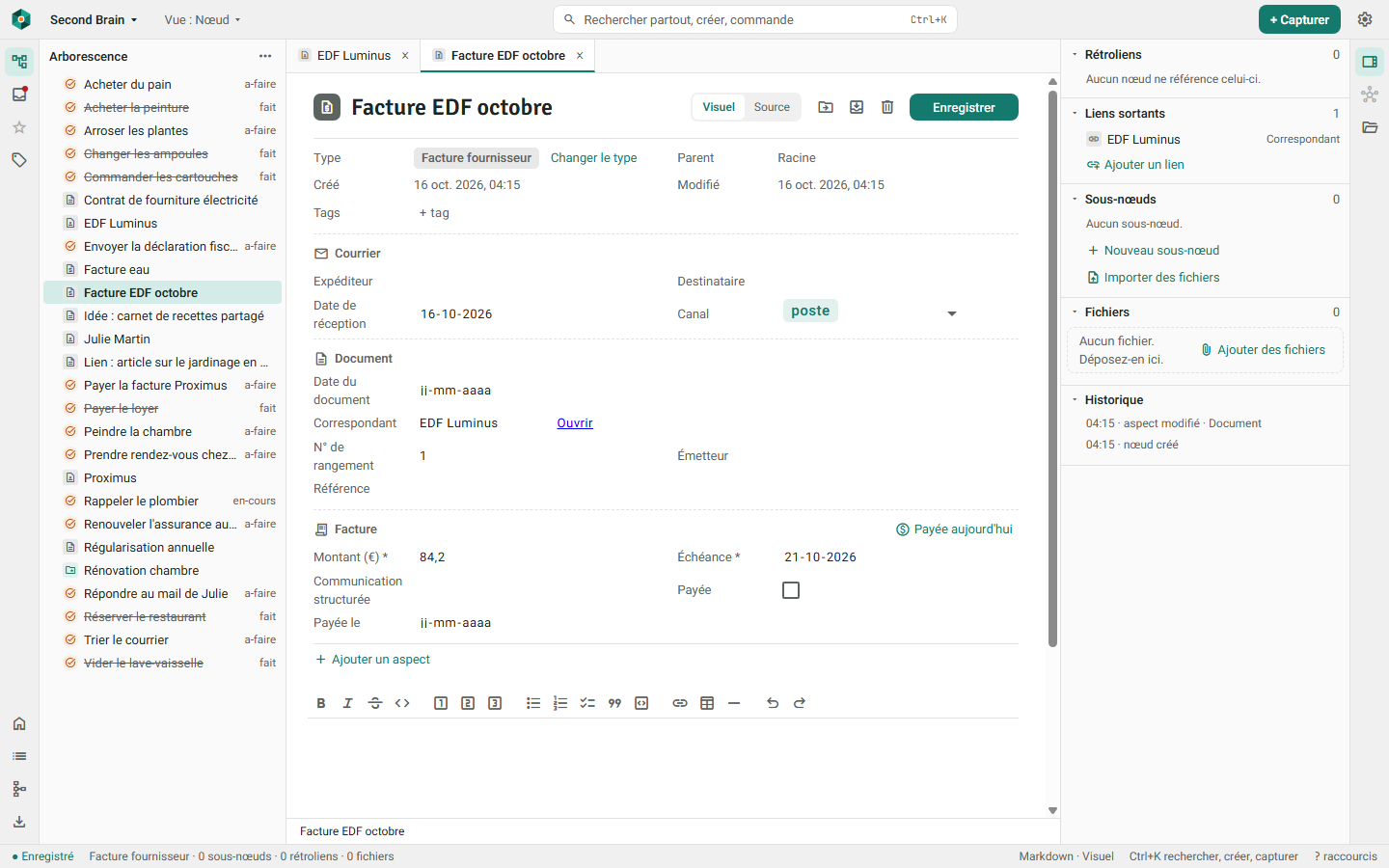This screenshot has height=868, width=1389.
Task: Insert a numbered list
Action: [560, 703]
